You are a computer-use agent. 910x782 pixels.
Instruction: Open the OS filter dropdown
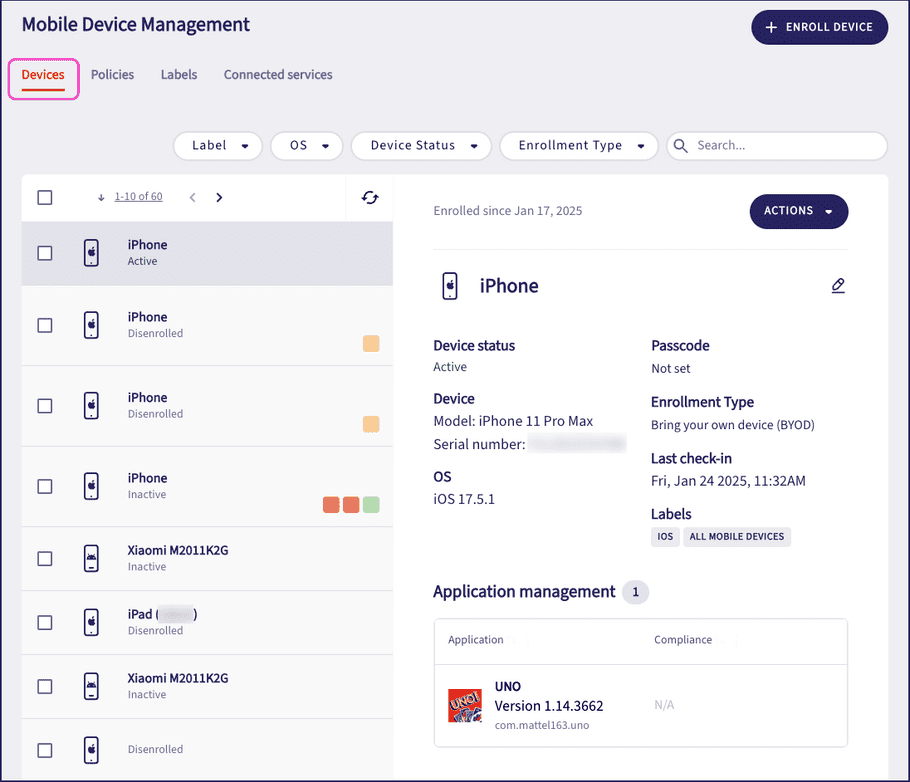[306, 146]
